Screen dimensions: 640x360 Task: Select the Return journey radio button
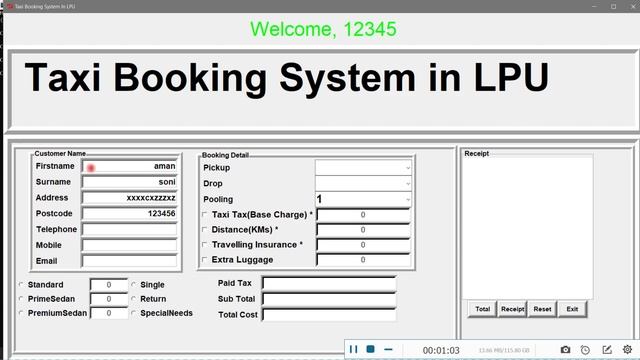pyautogui.click(x=133, y=299)
